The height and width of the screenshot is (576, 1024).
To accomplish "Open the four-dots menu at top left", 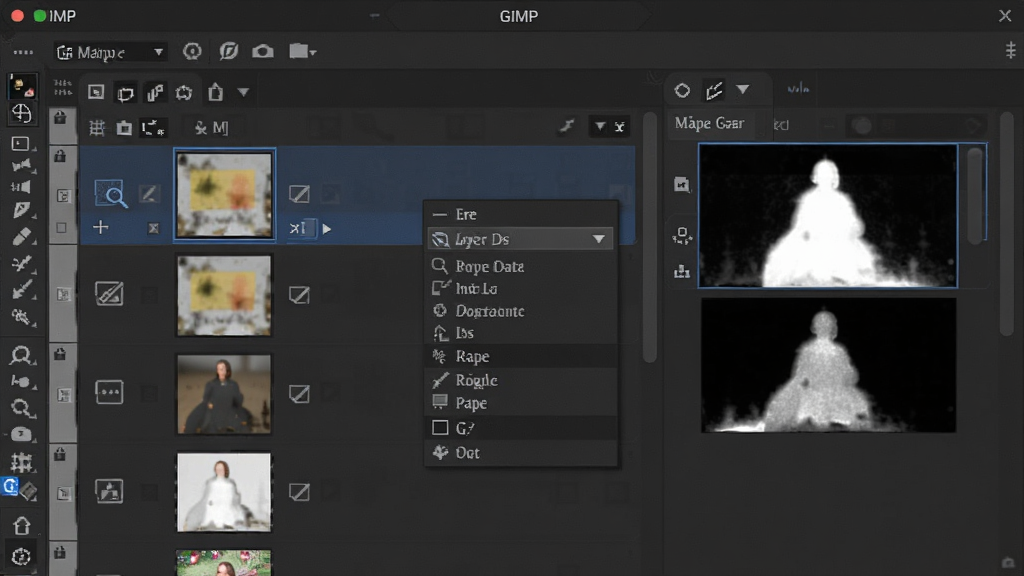I will [x=24, y=52].
